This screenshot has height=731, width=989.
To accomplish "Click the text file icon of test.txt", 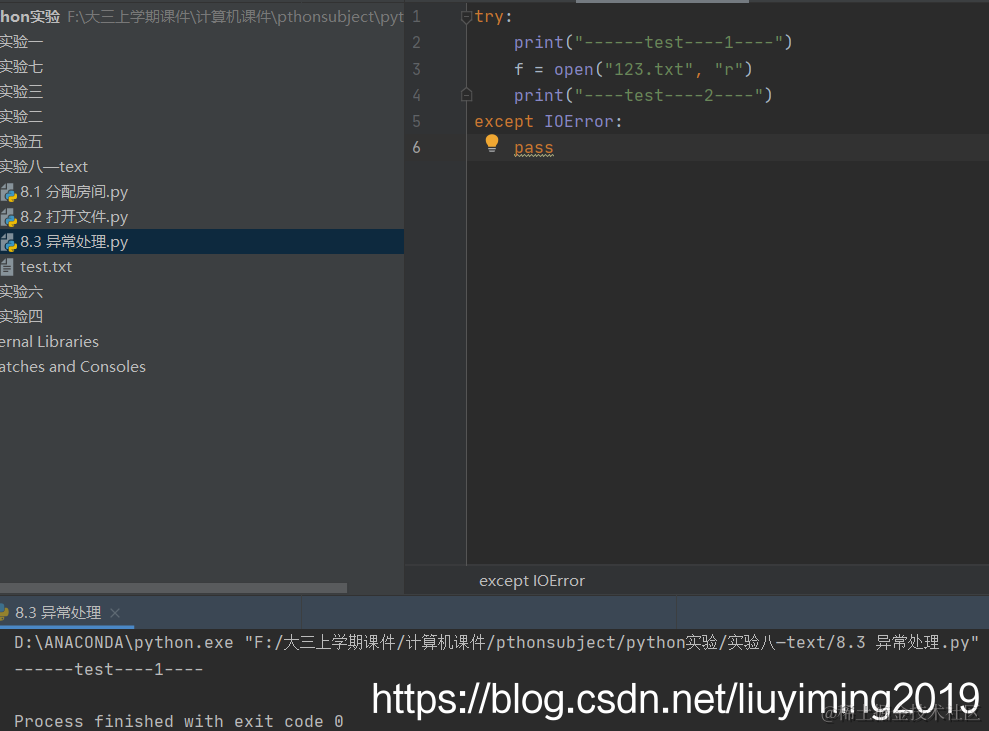I will 7,267.
